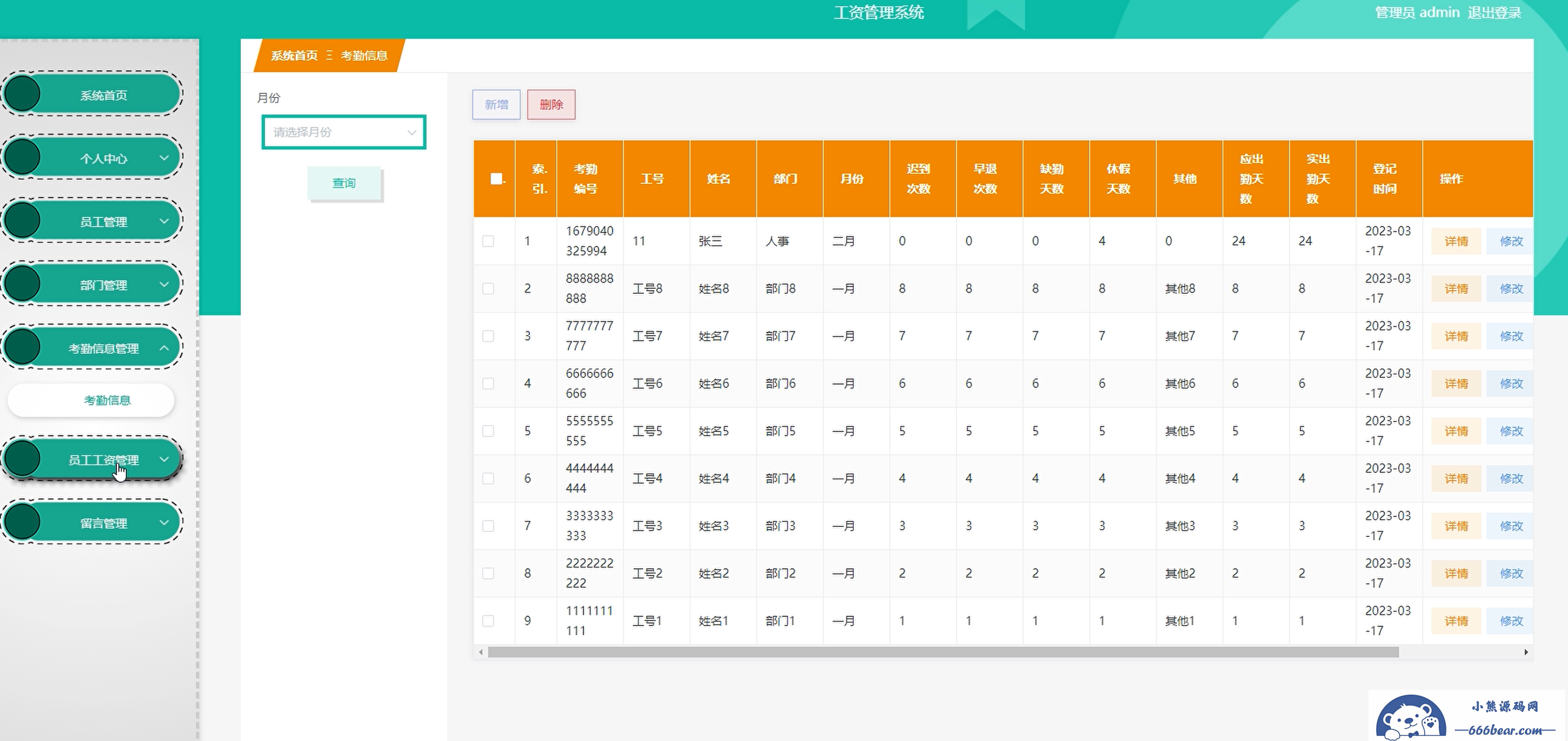Screen dimensions: 1568x741
Task: Click the right arrow of horizontal scrollbar
Action: point(1526,652)
